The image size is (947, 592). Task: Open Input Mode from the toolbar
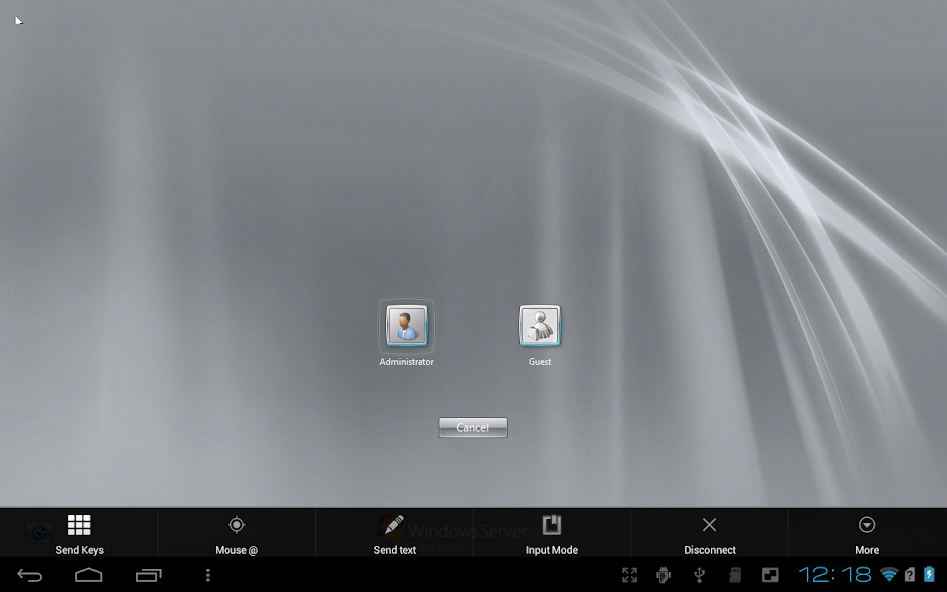(552, 524)
